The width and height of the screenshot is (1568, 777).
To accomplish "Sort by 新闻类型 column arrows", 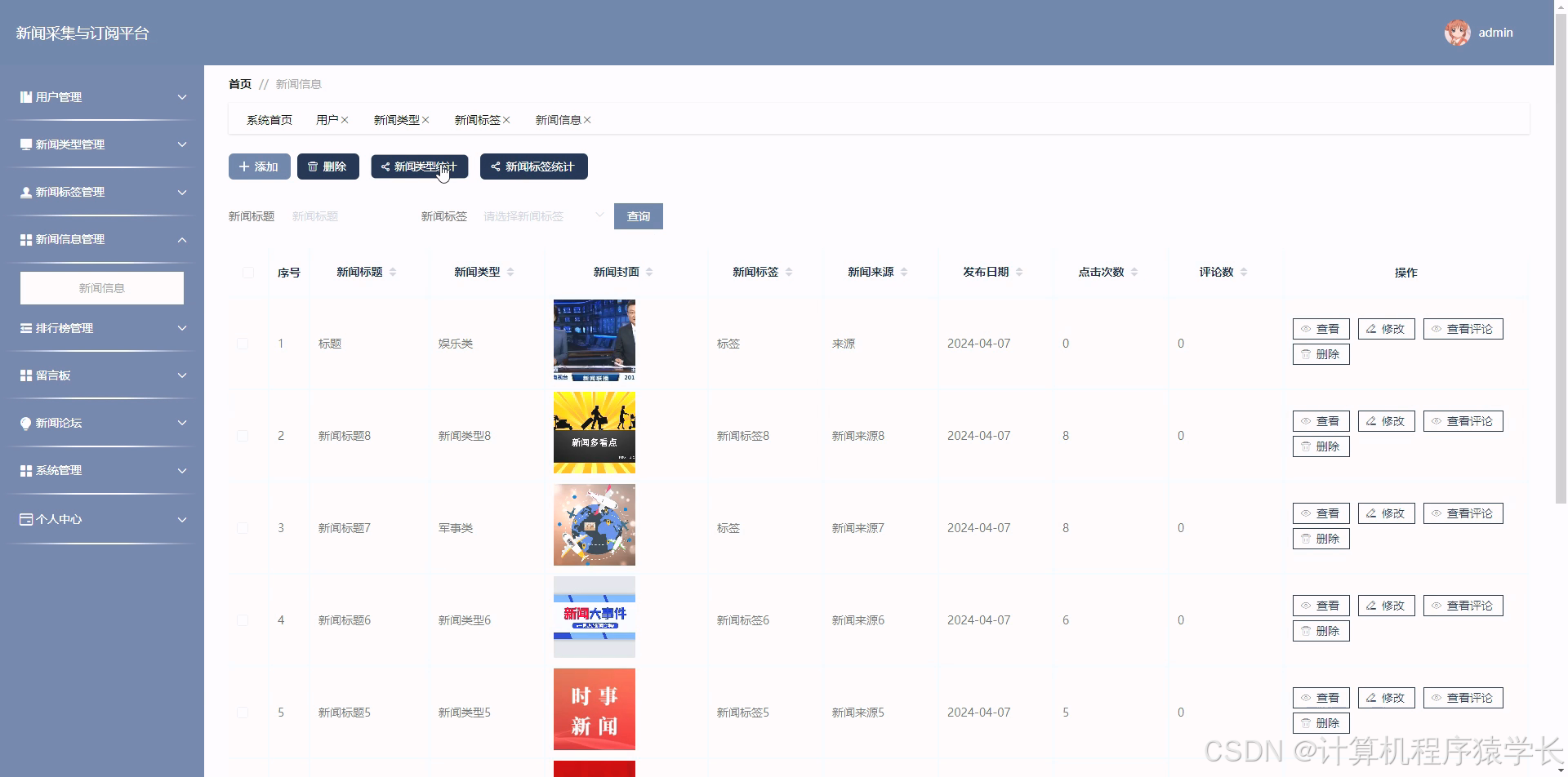I will pos(510,272).
